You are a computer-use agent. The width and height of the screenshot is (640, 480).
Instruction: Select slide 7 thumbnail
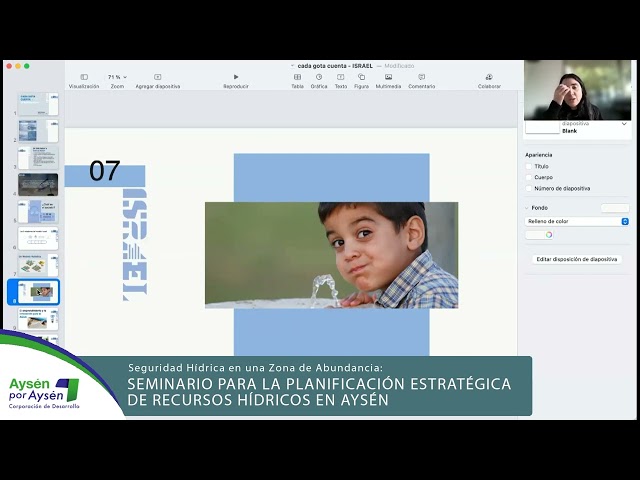[38, 265]
